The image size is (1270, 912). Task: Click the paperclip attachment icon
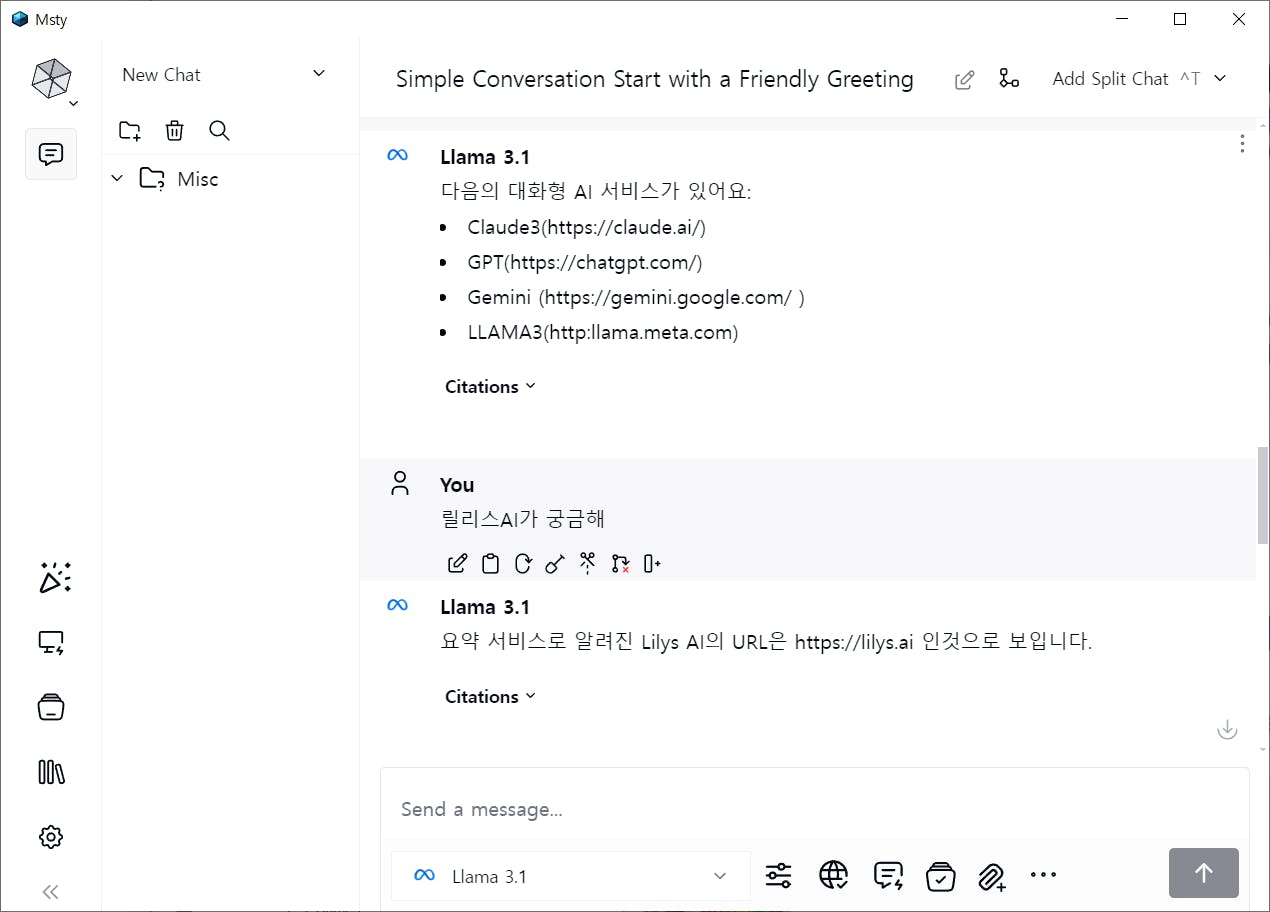coord(991,876)
